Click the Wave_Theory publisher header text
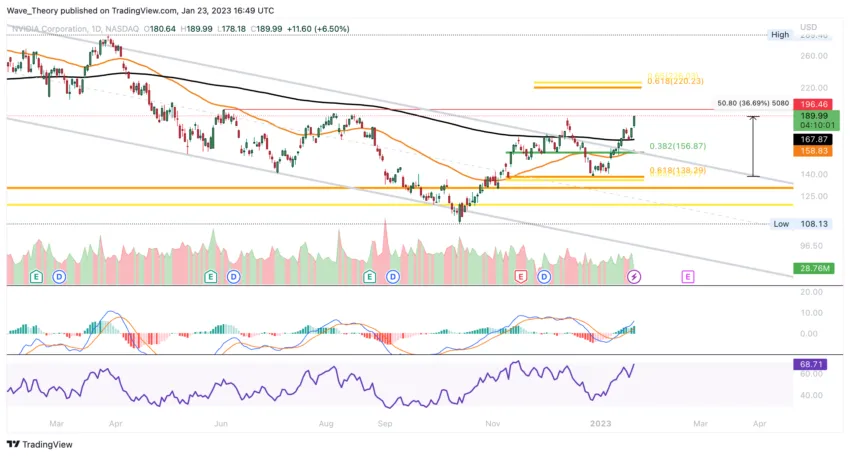 click(x=140, y=10)
